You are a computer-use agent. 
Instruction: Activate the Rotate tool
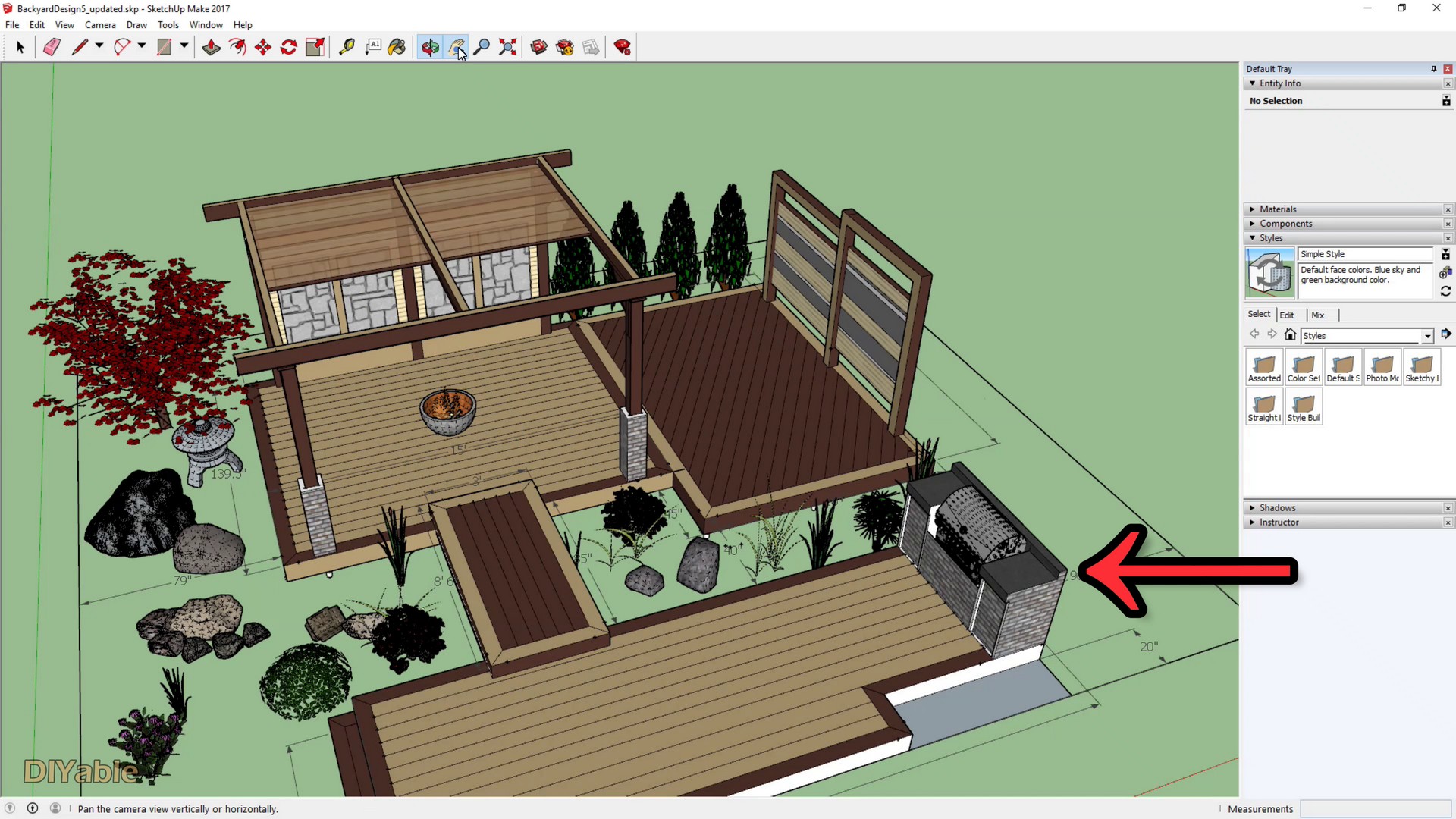(x=289, y=47)
